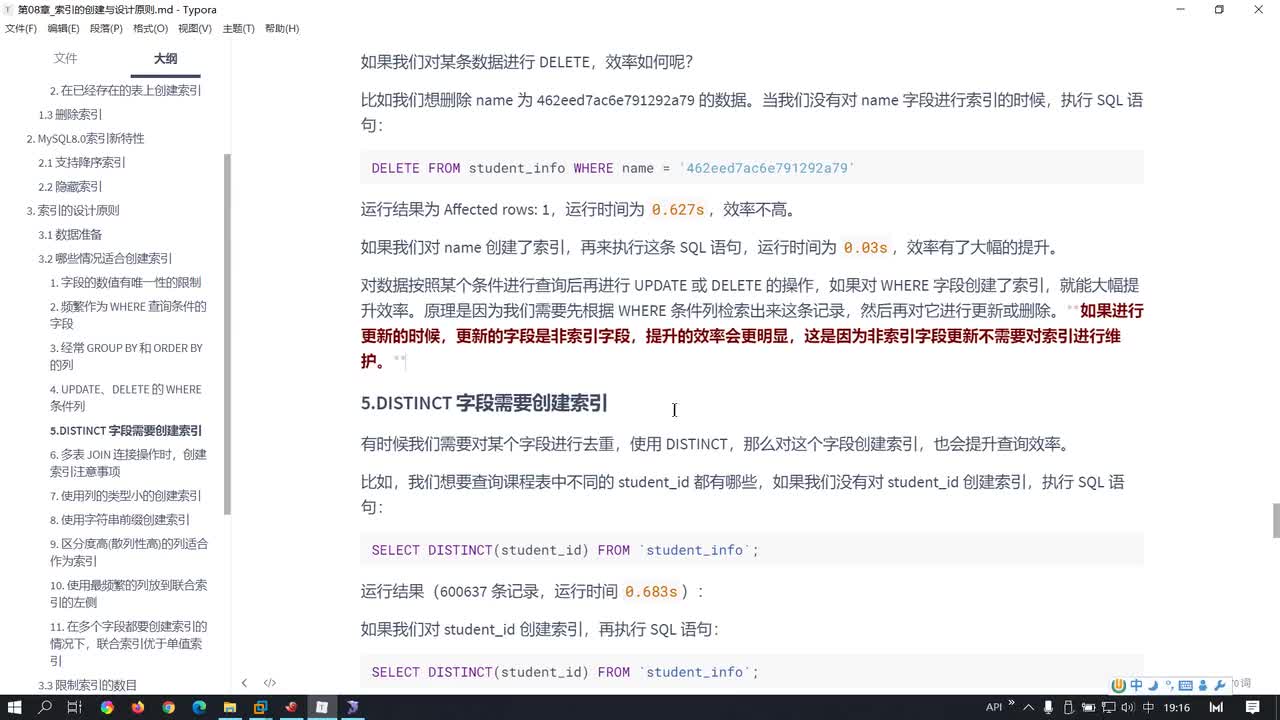The height and width of the screenshot is (720, 1280).
Task: Jump to outline item 2.1 支持降序索引
Action: click(82, 162)
